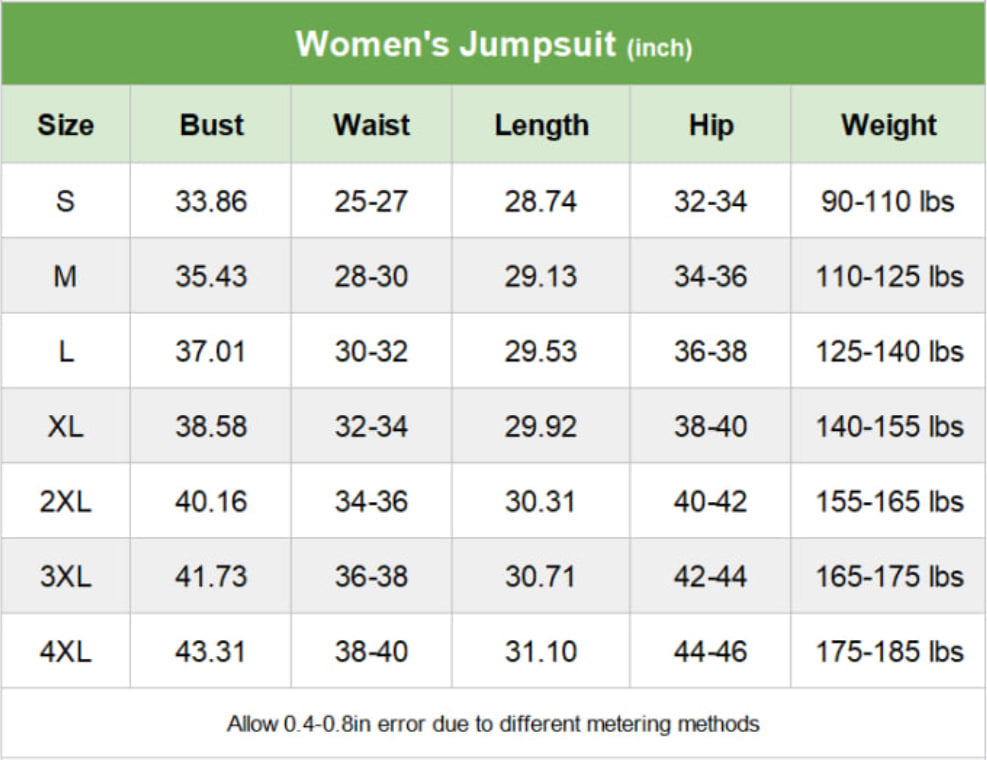987x760 pixels.
Task: Select the hip range 44-46
Action: [x=710, y=652]
